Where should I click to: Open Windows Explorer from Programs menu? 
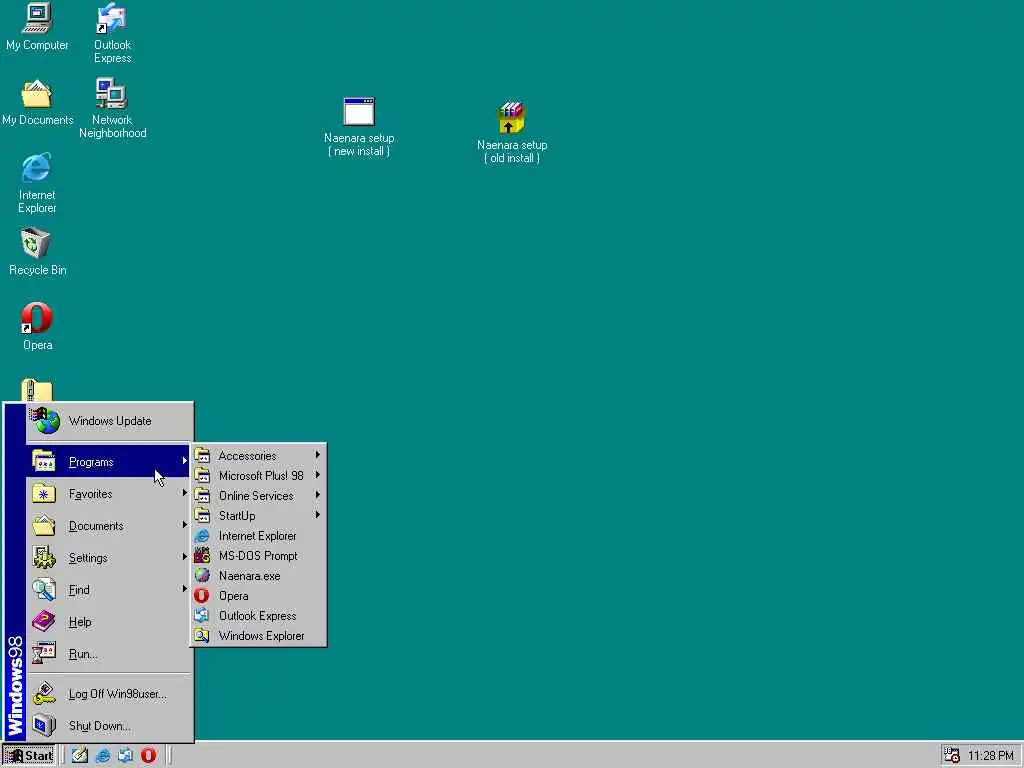coord(258,635)
